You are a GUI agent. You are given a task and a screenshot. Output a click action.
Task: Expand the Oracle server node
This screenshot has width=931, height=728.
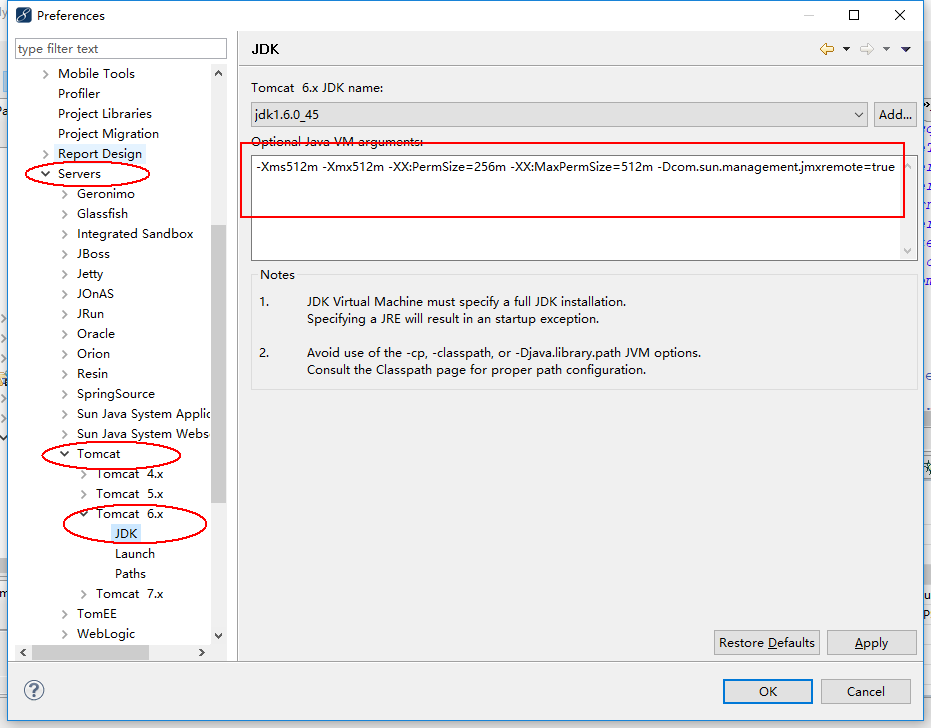tap(65, 334)
